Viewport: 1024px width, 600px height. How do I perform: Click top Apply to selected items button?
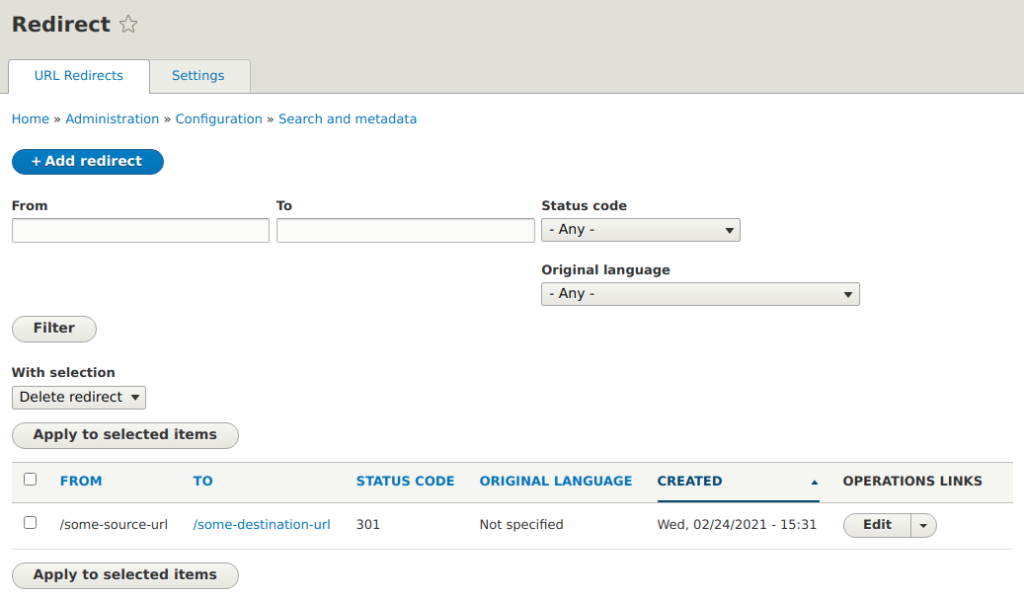[125, 435]
